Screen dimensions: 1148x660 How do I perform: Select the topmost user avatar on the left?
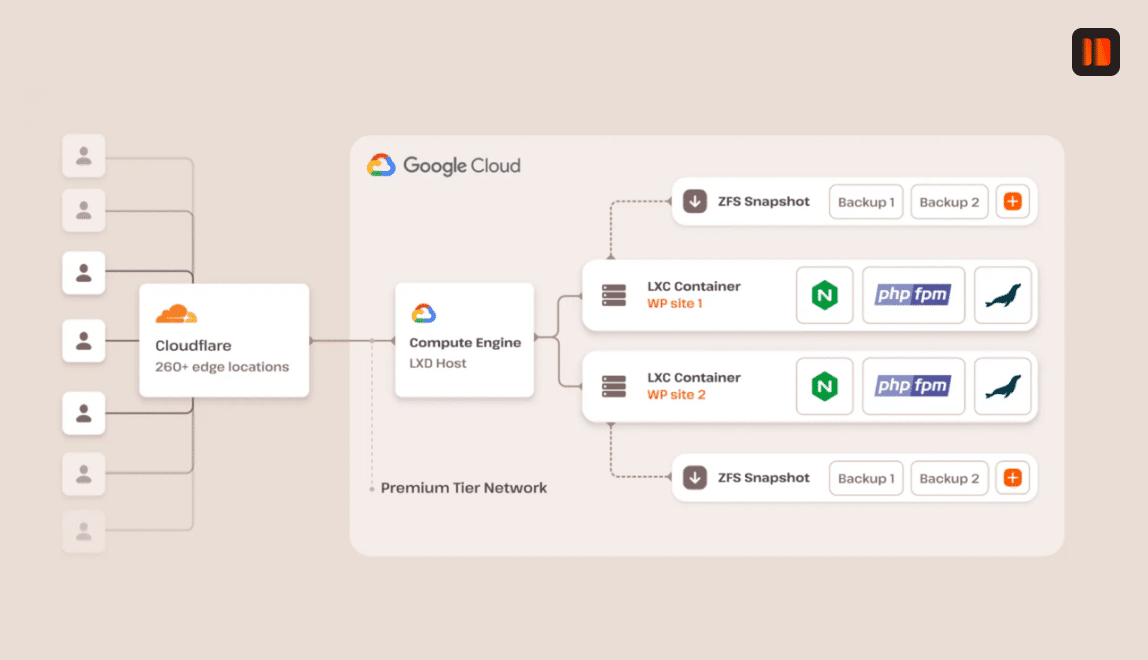click(84, 156)
